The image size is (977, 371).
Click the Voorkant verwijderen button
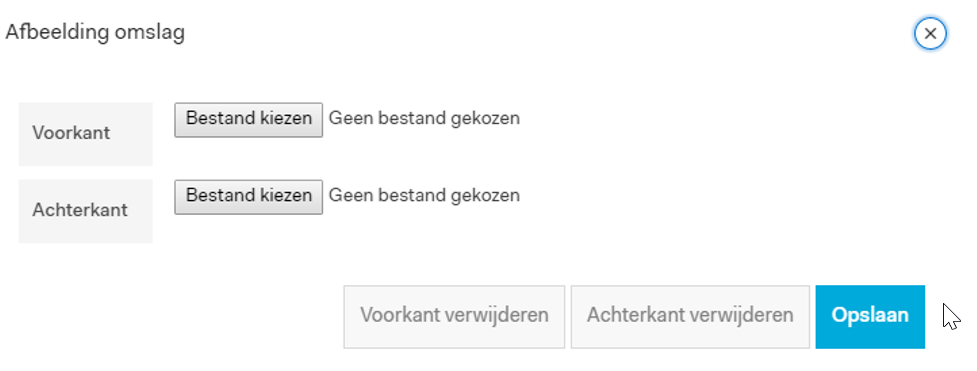click(454, 317)
